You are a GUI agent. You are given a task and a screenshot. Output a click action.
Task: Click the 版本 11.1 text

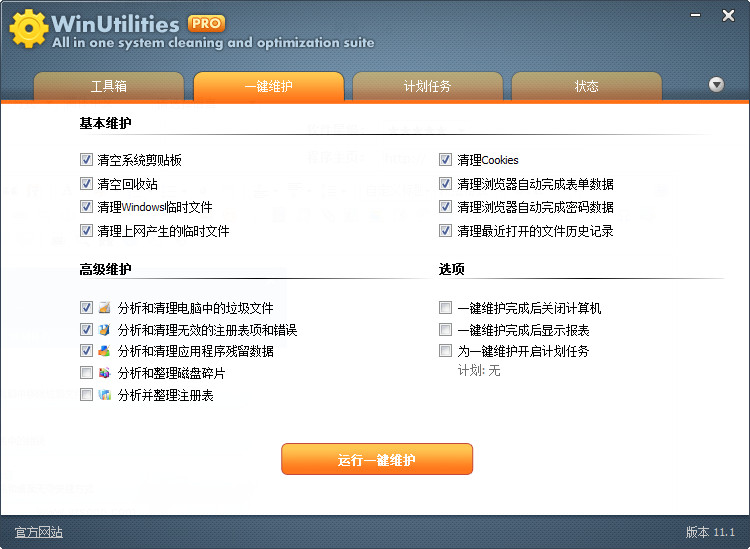tap(710, 532)
